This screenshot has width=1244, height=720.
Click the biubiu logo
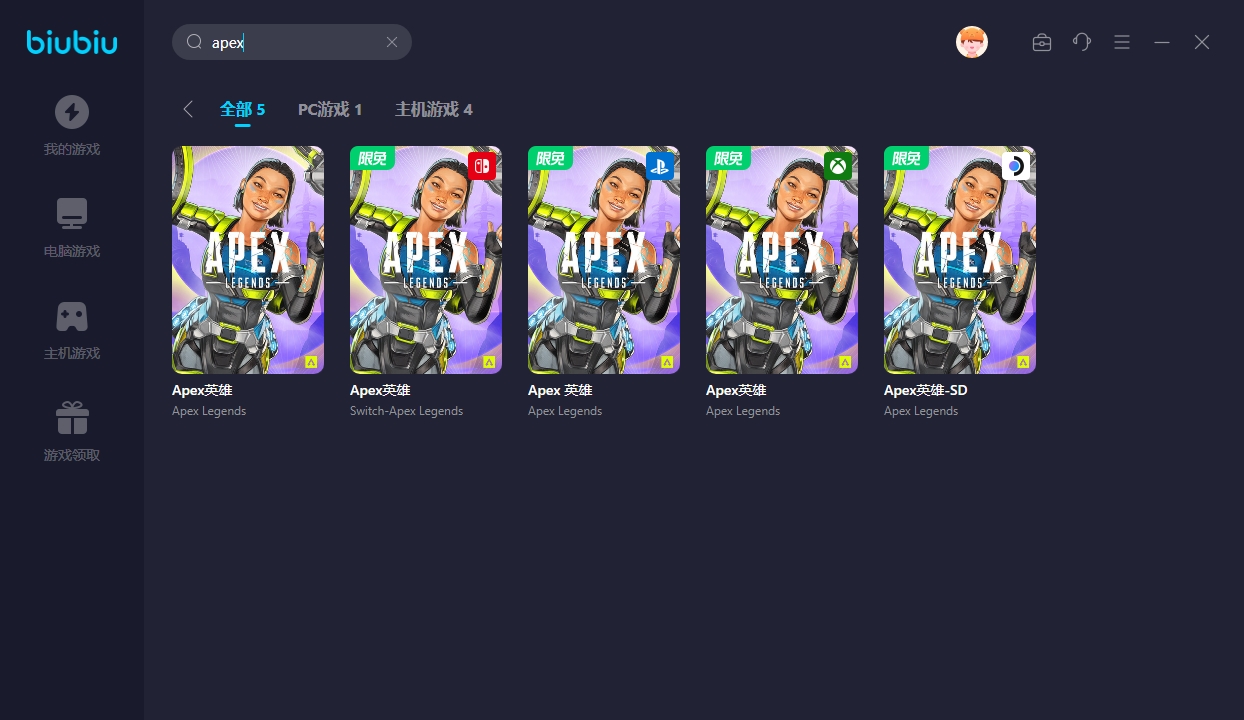pos(72,42)
